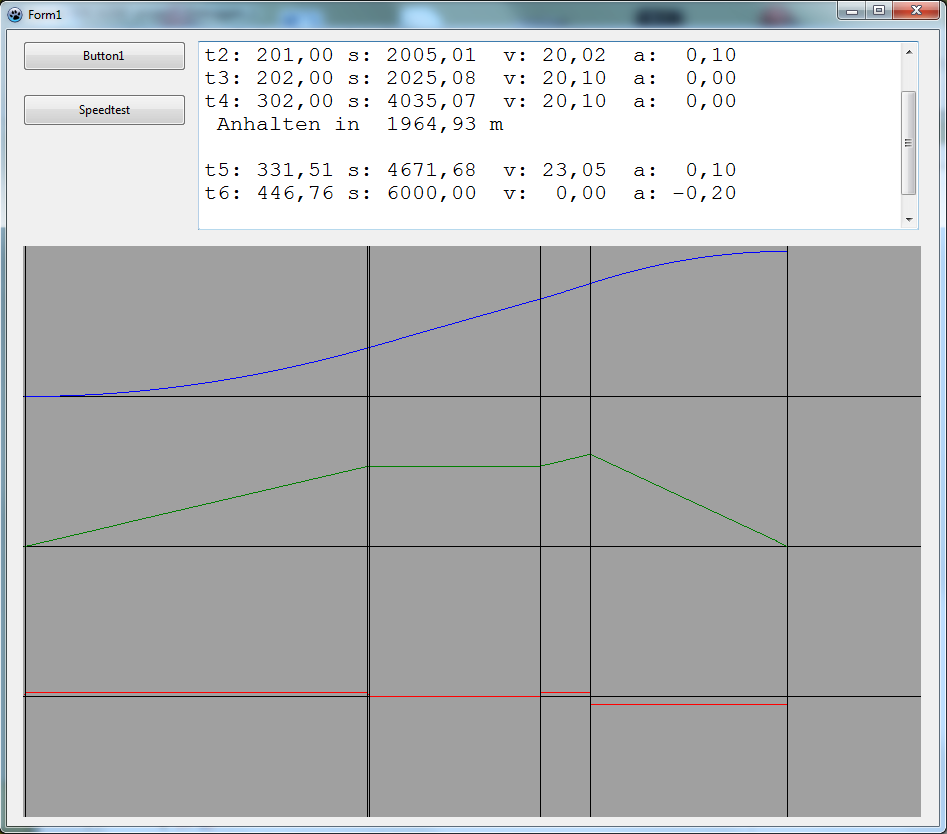
Task: Click the acceleration value -0,20
Action: pos(704,193)
